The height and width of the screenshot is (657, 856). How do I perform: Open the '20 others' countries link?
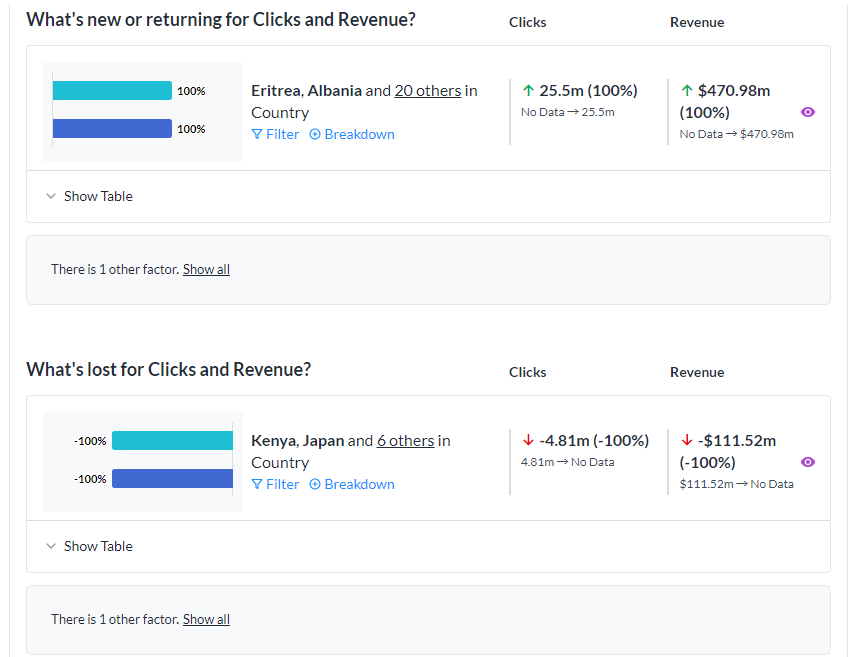coord(428,91)
